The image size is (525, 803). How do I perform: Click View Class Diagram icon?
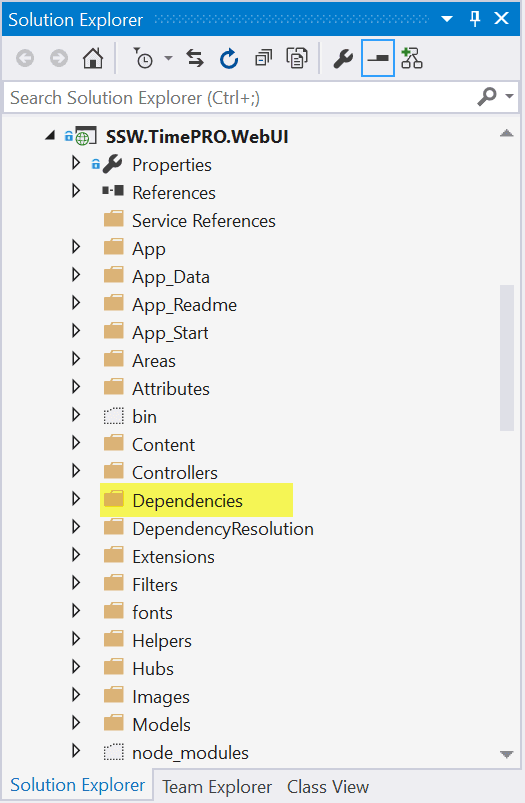(412, 58)
